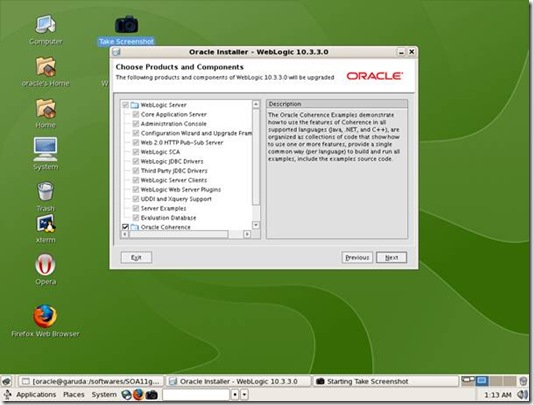
Task: Click the component tree scroll-down arrow
Action: tap(256, 225)
